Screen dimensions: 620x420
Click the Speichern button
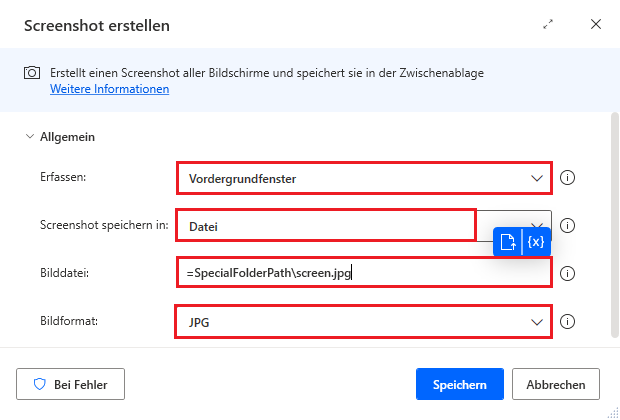click(460, 384)
